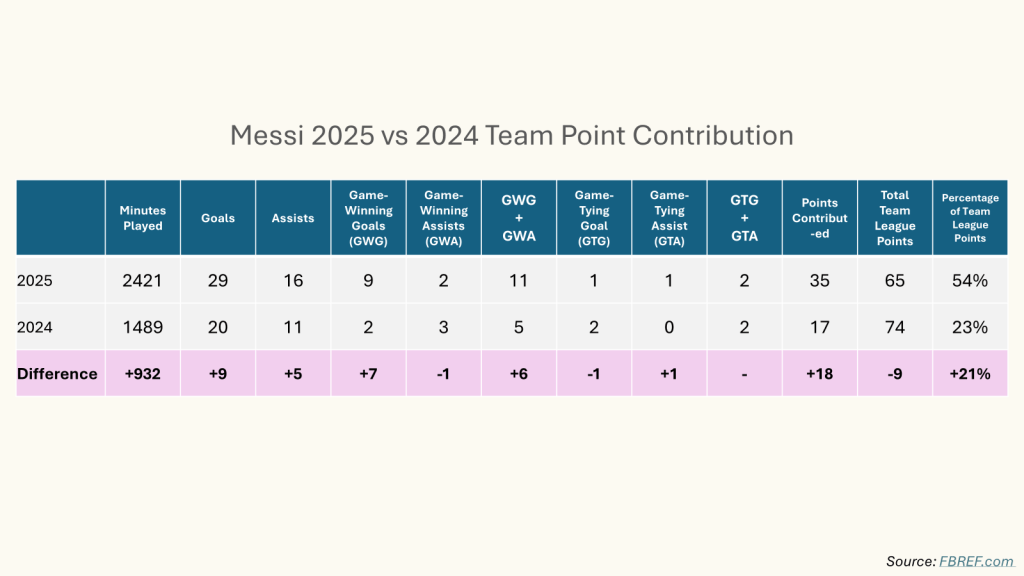This screenshot has width=1024, height=576.
Task: Select the Assists column header
Action: (x=293, y=218)
